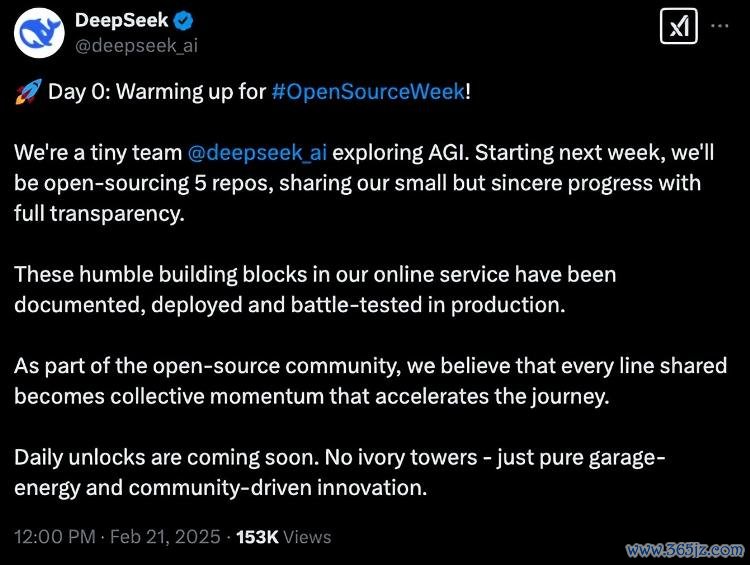The image size is (750, 565).
Task: Click the 12:00 PM timestamp
Action: pos(55,537)
